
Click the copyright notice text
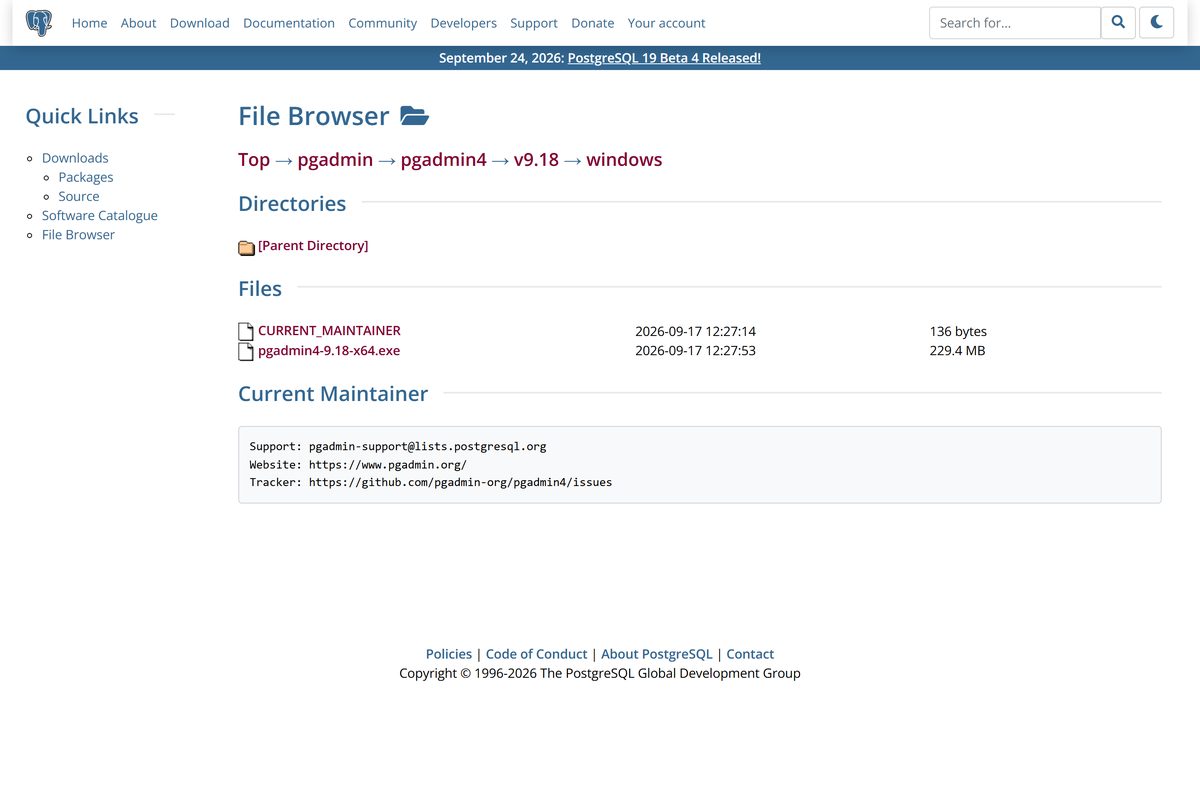tap(600, 673)
